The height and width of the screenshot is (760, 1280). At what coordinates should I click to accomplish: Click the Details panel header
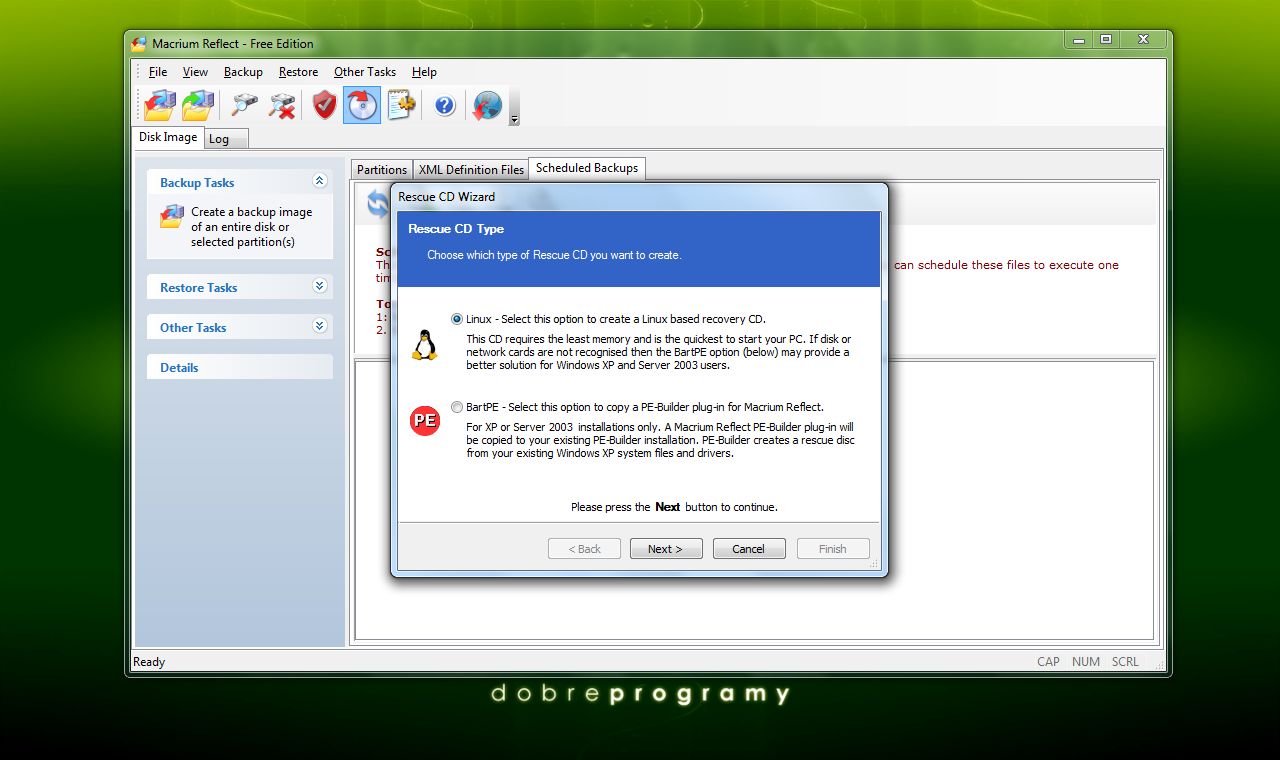pyautogui.click(x=240, y=367)
